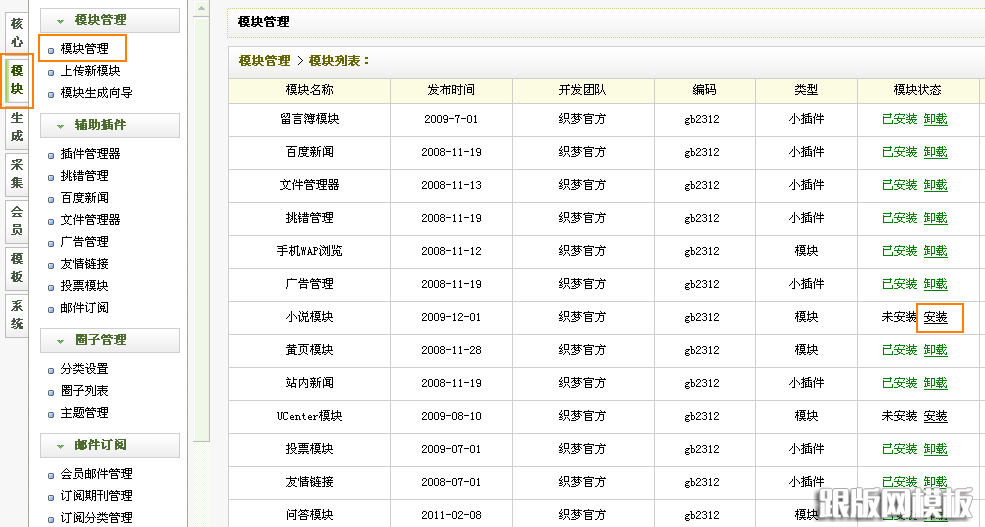Open 插件管理器 in the sidebar
The image size is (985, 527).
click(90, 154)
